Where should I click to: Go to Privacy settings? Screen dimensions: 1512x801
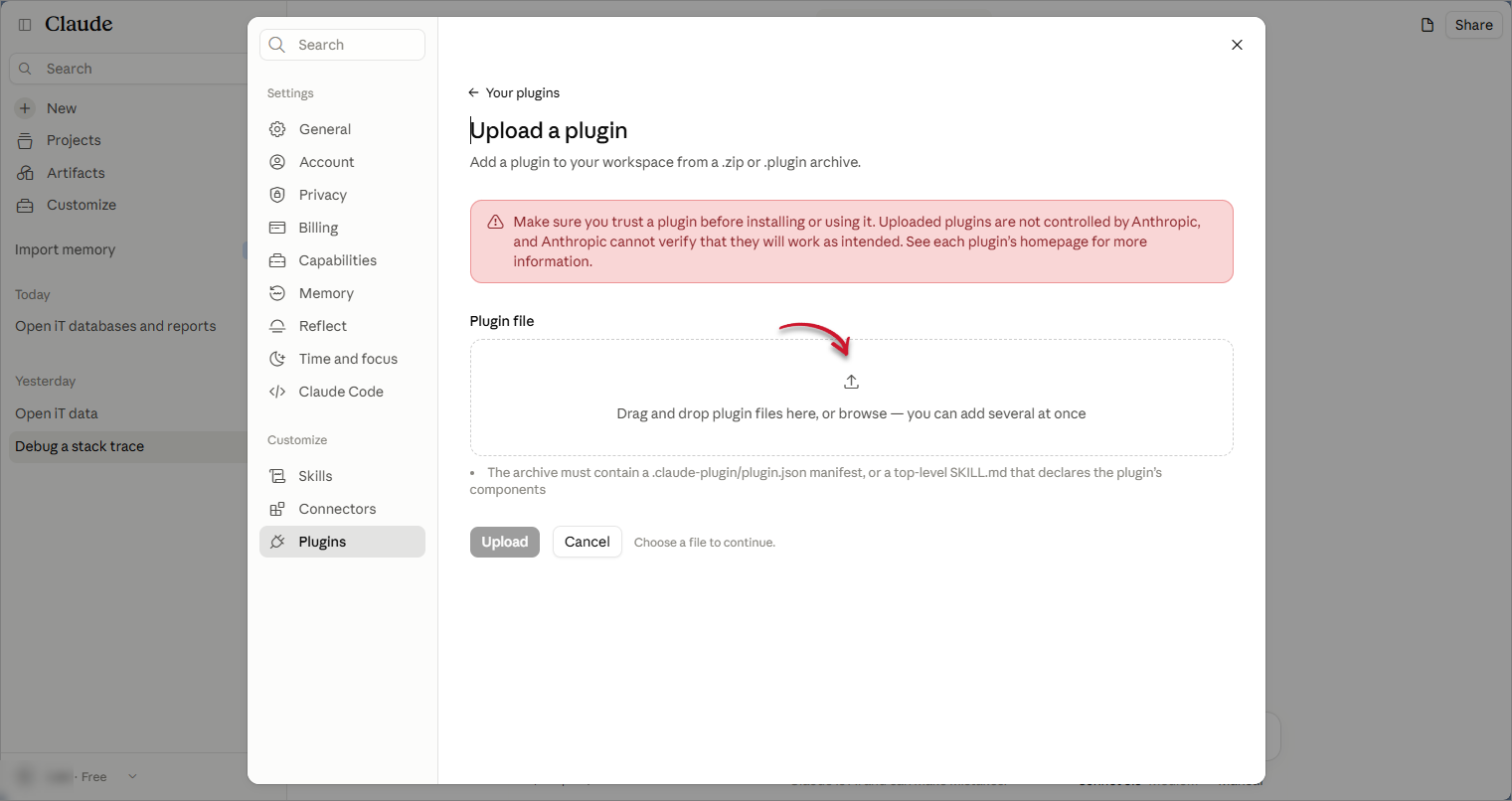(342, 195)
